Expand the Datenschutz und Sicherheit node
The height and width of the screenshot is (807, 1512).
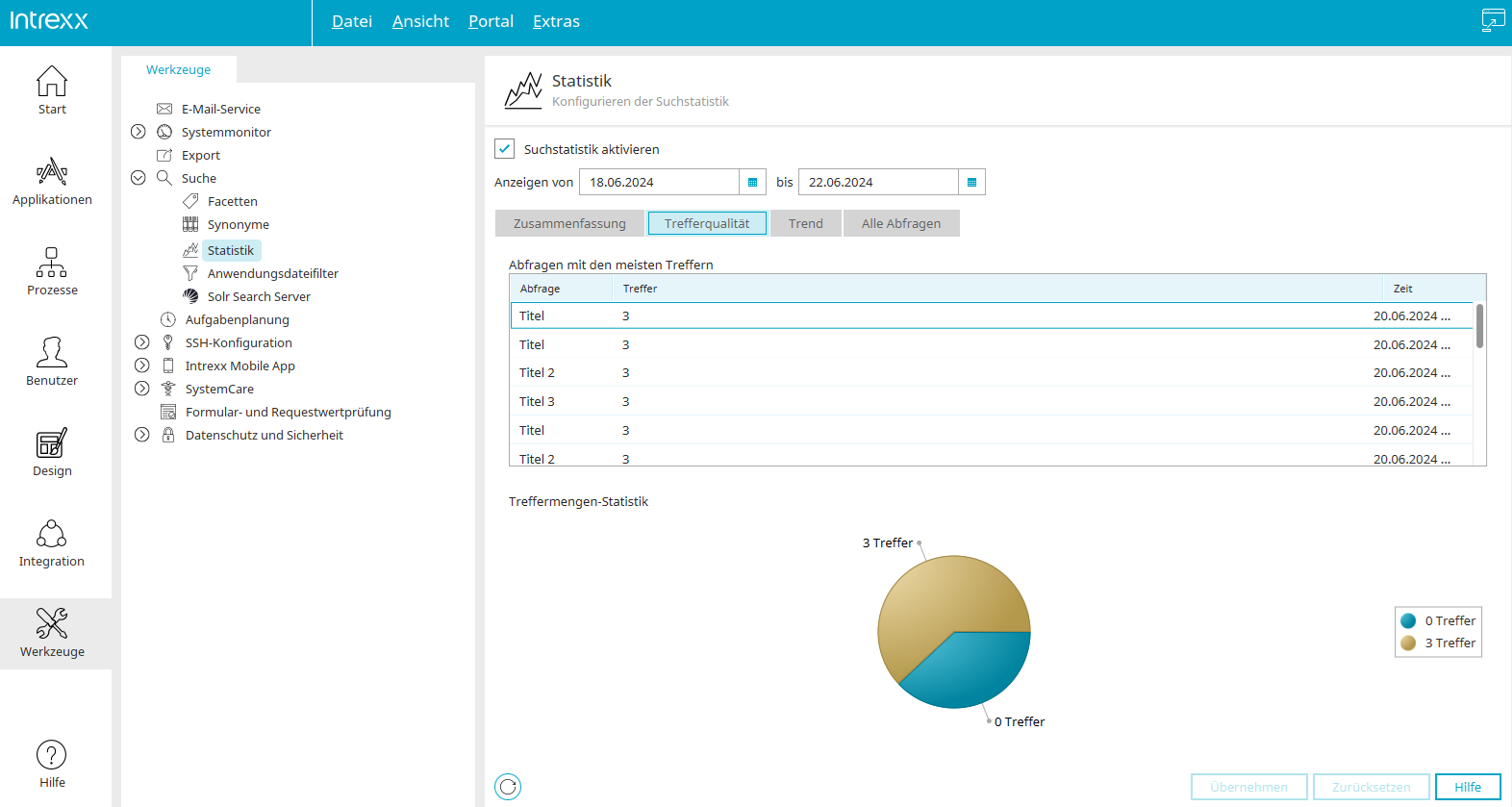[x=142, y=435]
